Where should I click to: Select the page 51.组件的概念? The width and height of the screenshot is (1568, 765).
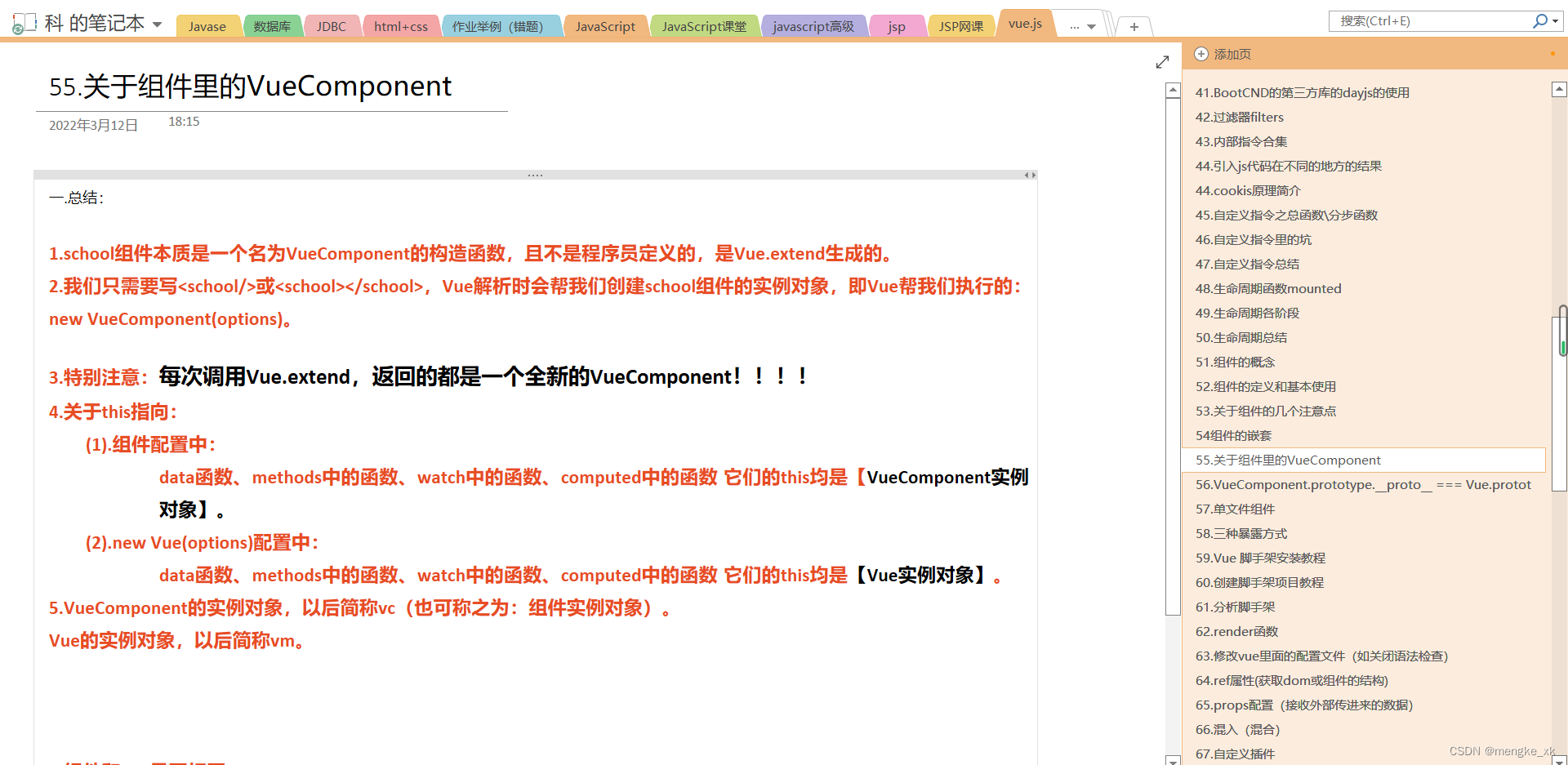pyautogui.click(x=1234, y=362)
